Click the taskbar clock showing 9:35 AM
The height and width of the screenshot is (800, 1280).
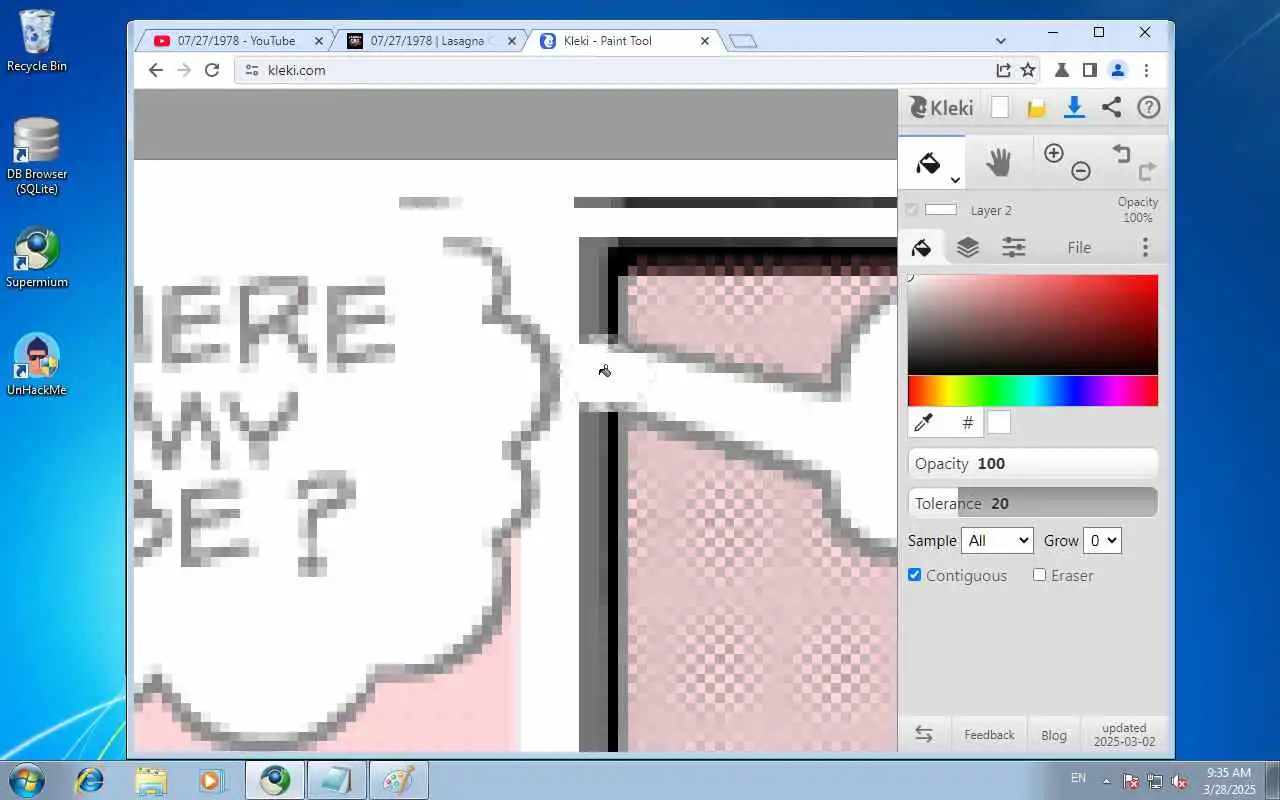click(x=1229, y=780)
